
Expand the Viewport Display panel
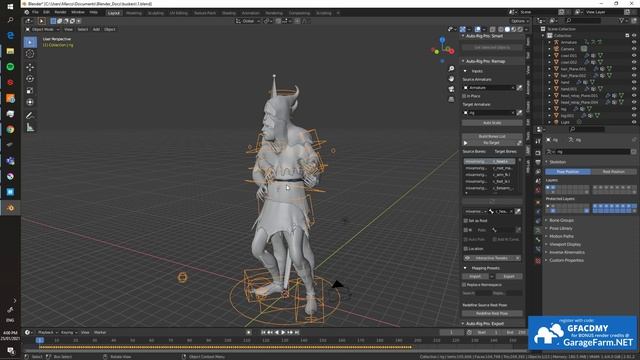564,244
